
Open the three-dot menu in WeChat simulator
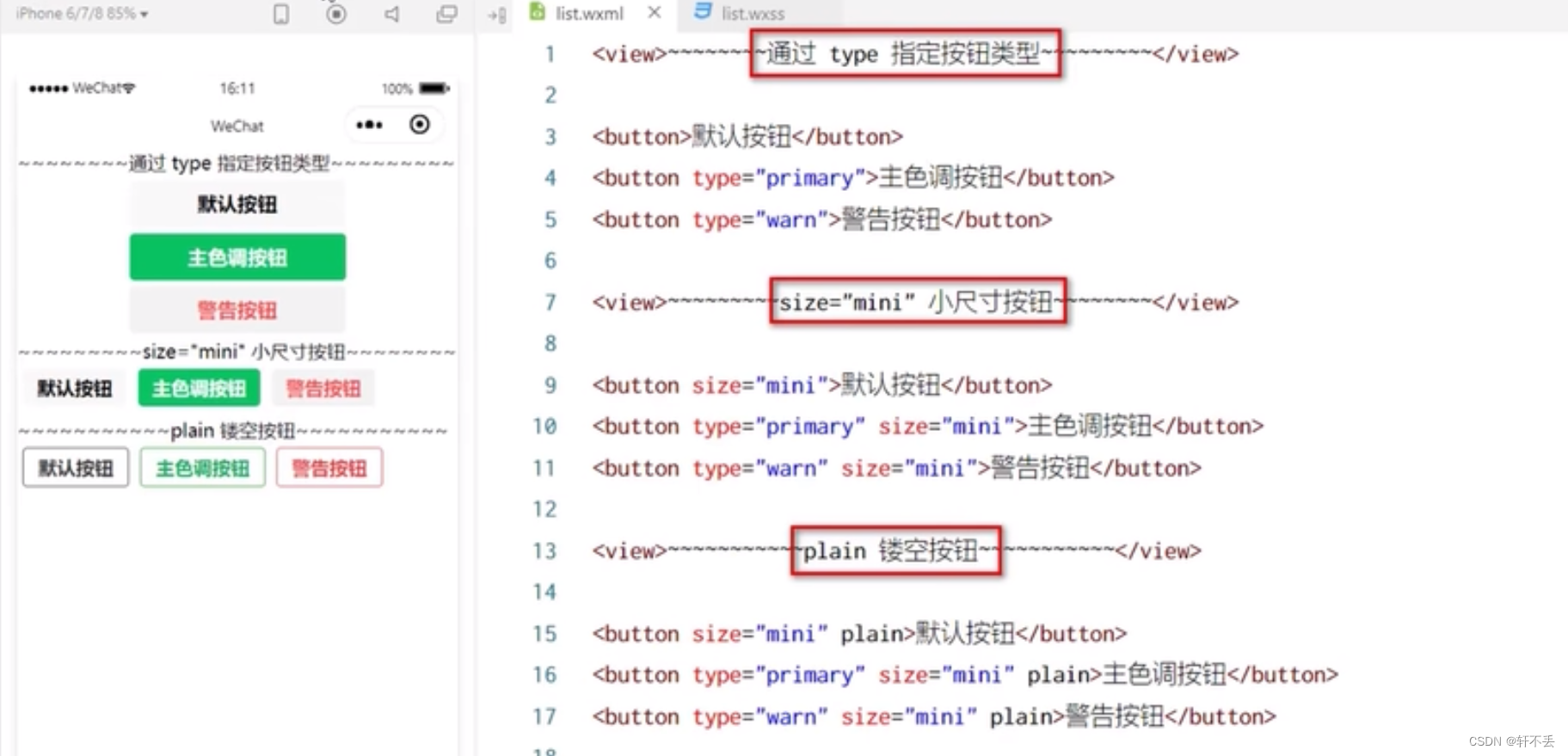tap(369, 125)
